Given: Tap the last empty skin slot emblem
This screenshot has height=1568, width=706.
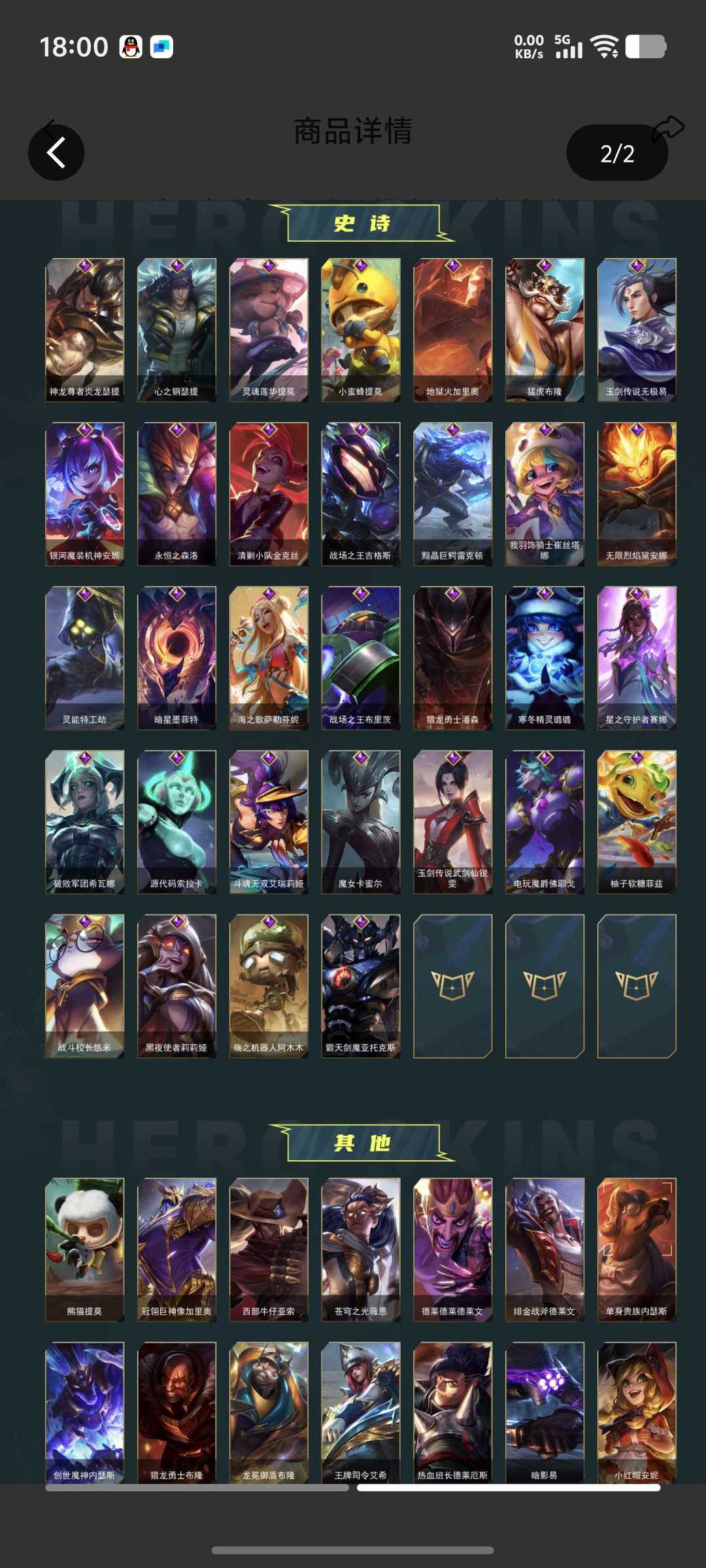Looking at the screenshot, I should point(637,986).
